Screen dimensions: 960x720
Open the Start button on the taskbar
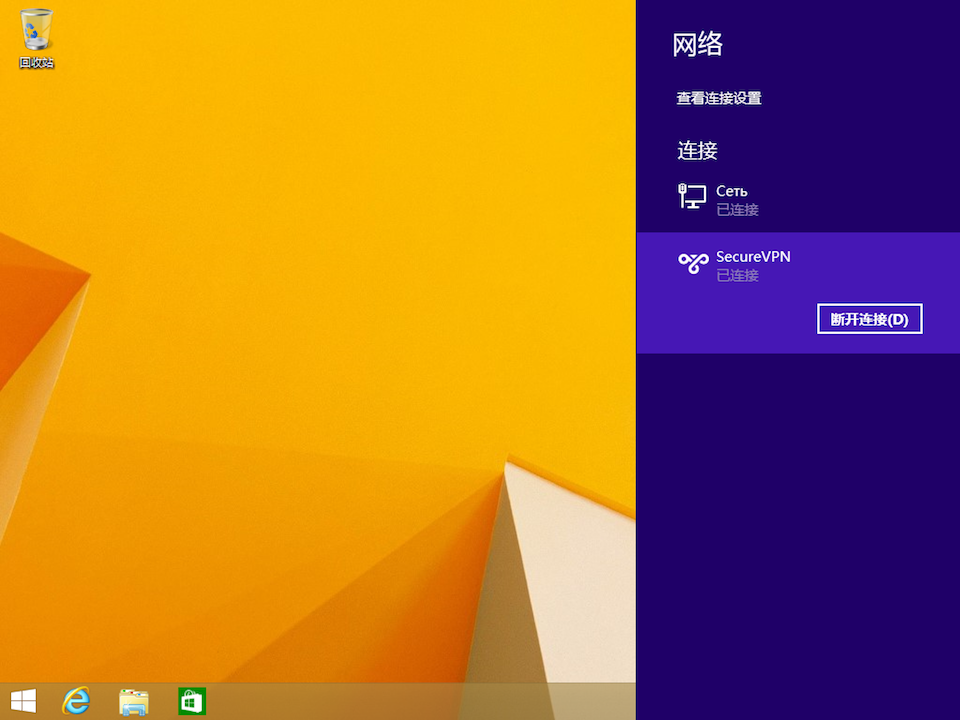pyautogui.click(x=23, y=701)
